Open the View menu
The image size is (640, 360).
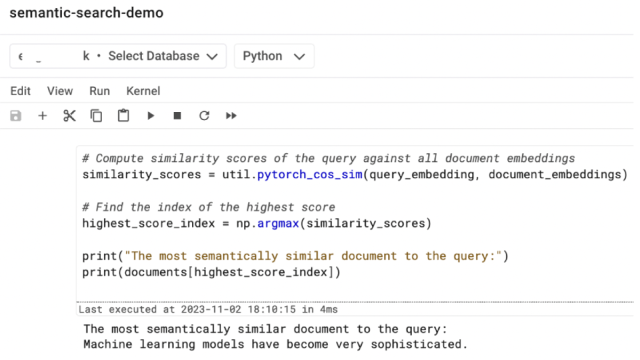click(60, 91)
